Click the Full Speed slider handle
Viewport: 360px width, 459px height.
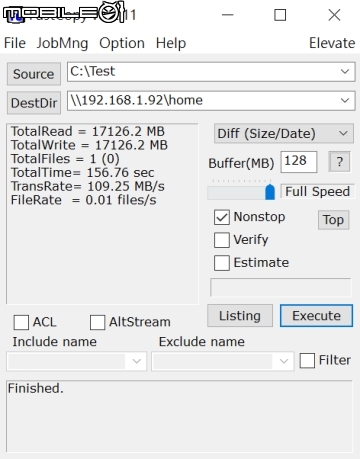[x=270, y=192]
